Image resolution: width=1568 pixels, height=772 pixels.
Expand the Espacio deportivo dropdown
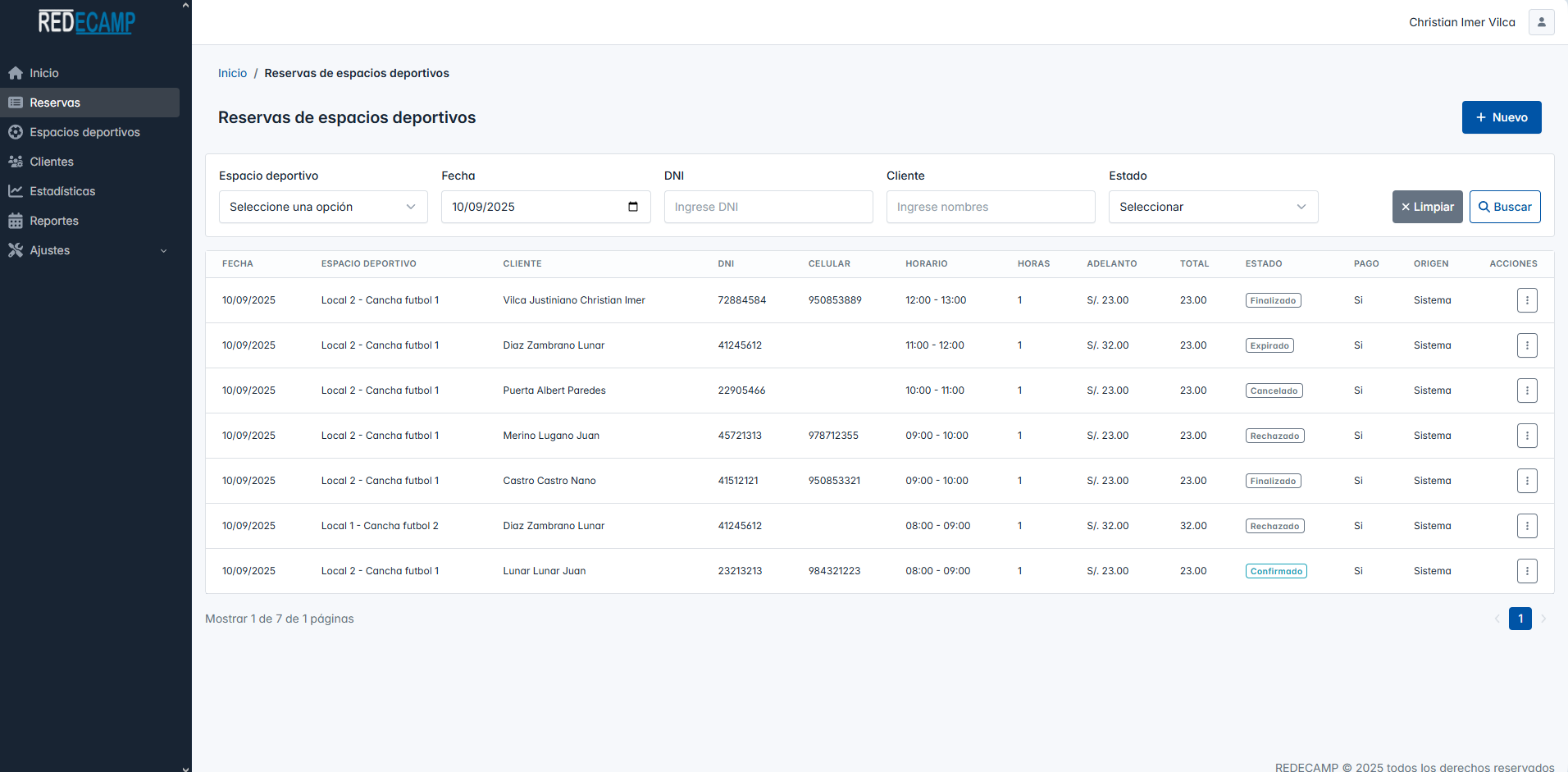pos(323,207)
